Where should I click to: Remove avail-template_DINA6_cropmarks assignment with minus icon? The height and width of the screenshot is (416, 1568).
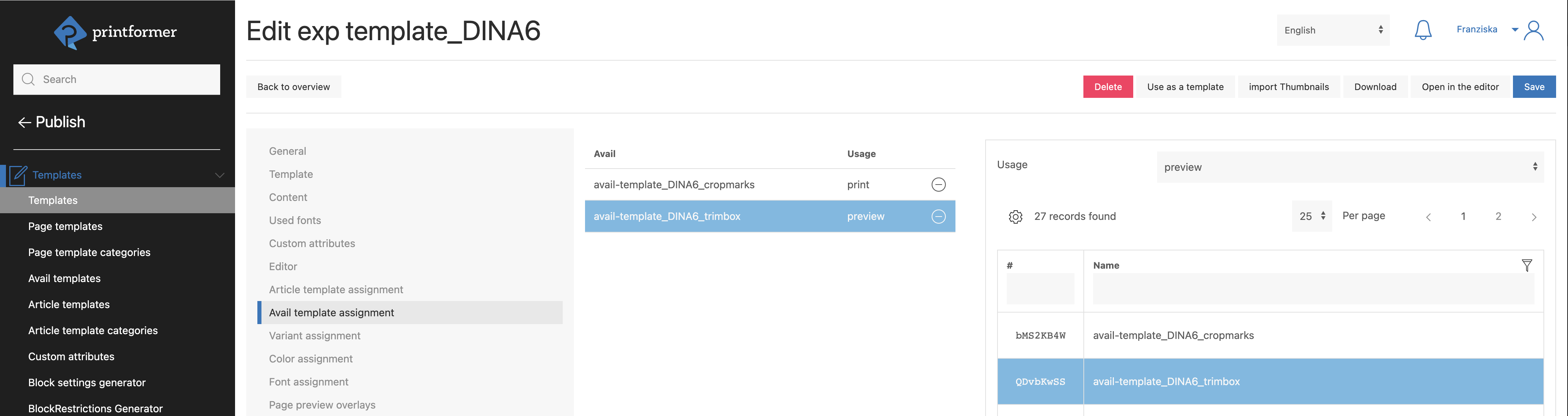point(938,185)
